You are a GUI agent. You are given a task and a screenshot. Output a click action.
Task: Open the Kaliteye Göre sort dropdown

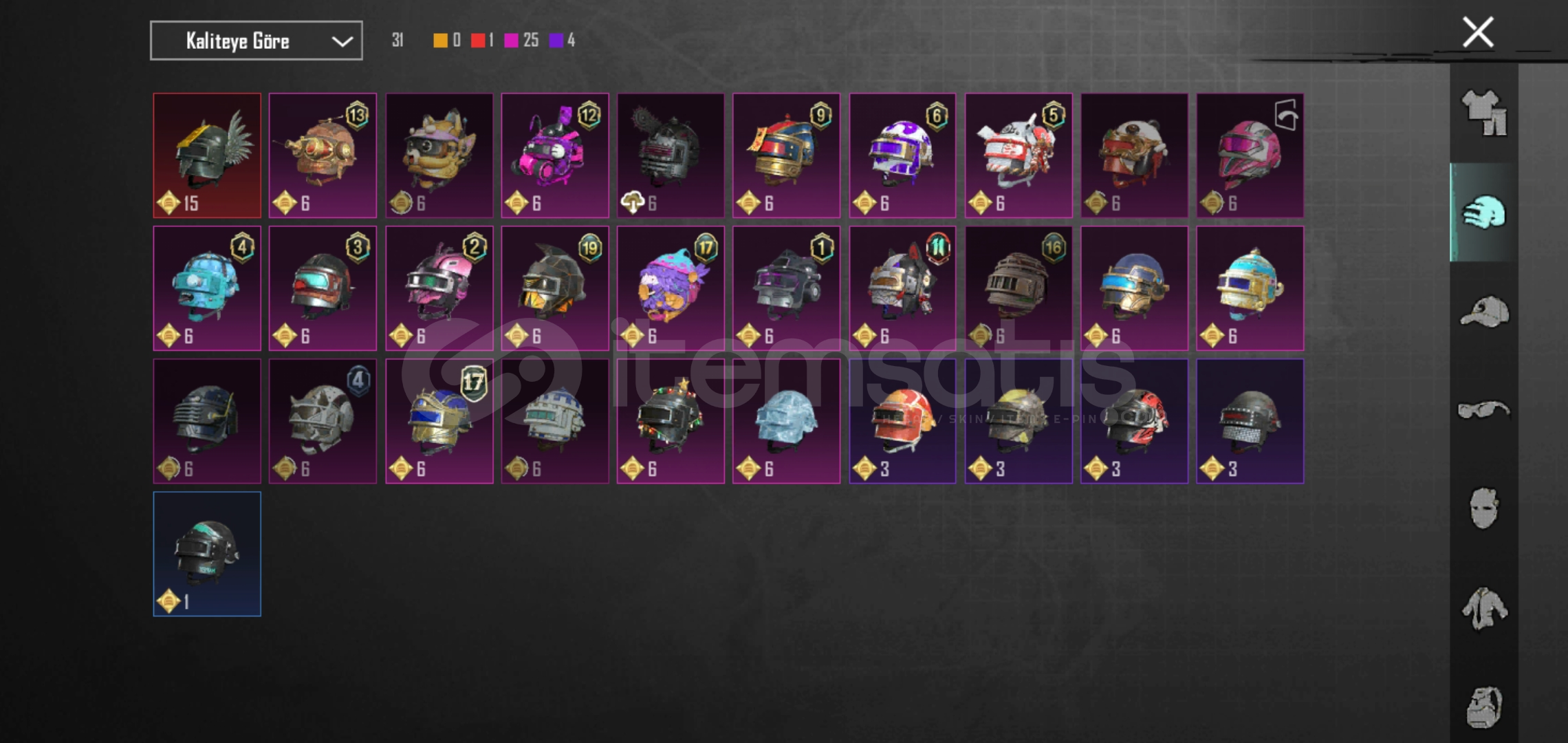[257, 41]
